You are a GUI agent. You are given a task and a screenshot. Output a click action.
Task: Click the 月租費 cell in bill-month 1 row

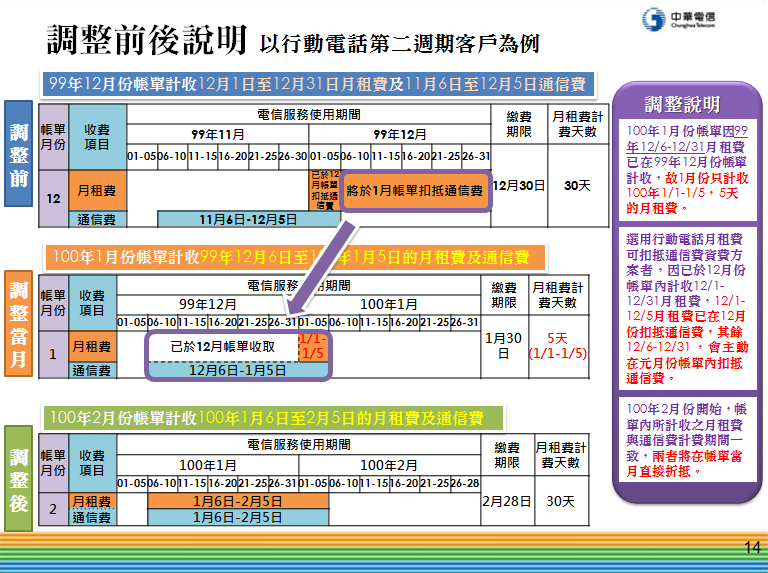pos(92,347)
